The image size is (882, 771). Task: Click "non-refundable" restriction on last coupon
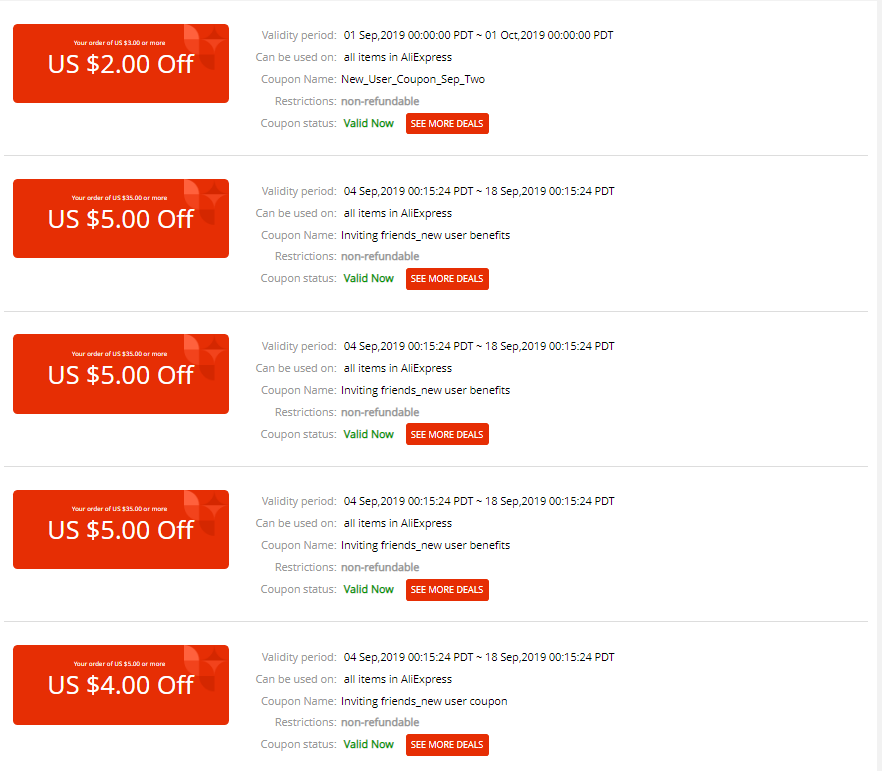coord(380,722)
